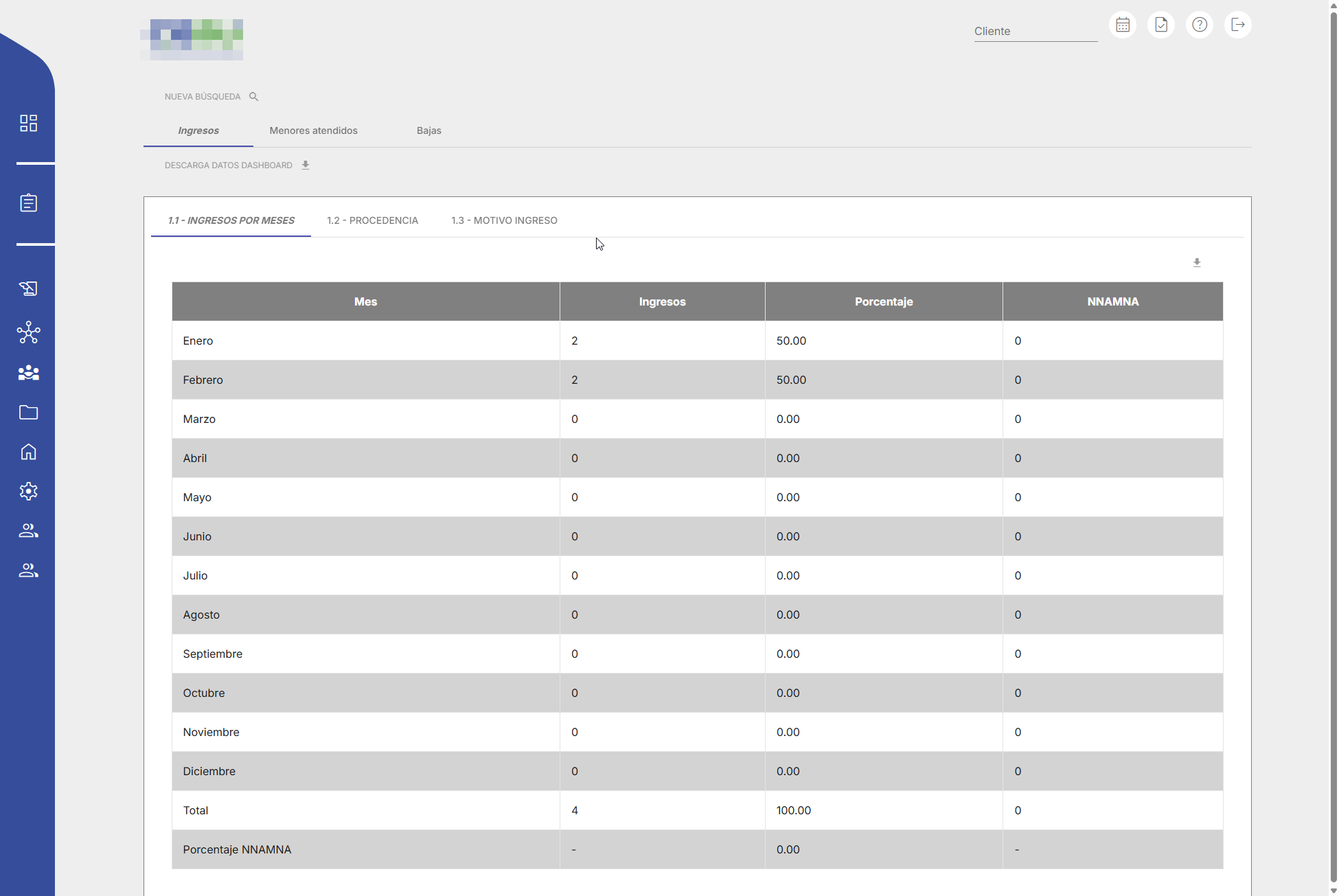Open settings gear icon in sidebar
This screenshot has height=896, width=1339.
(x=28, y=491)
